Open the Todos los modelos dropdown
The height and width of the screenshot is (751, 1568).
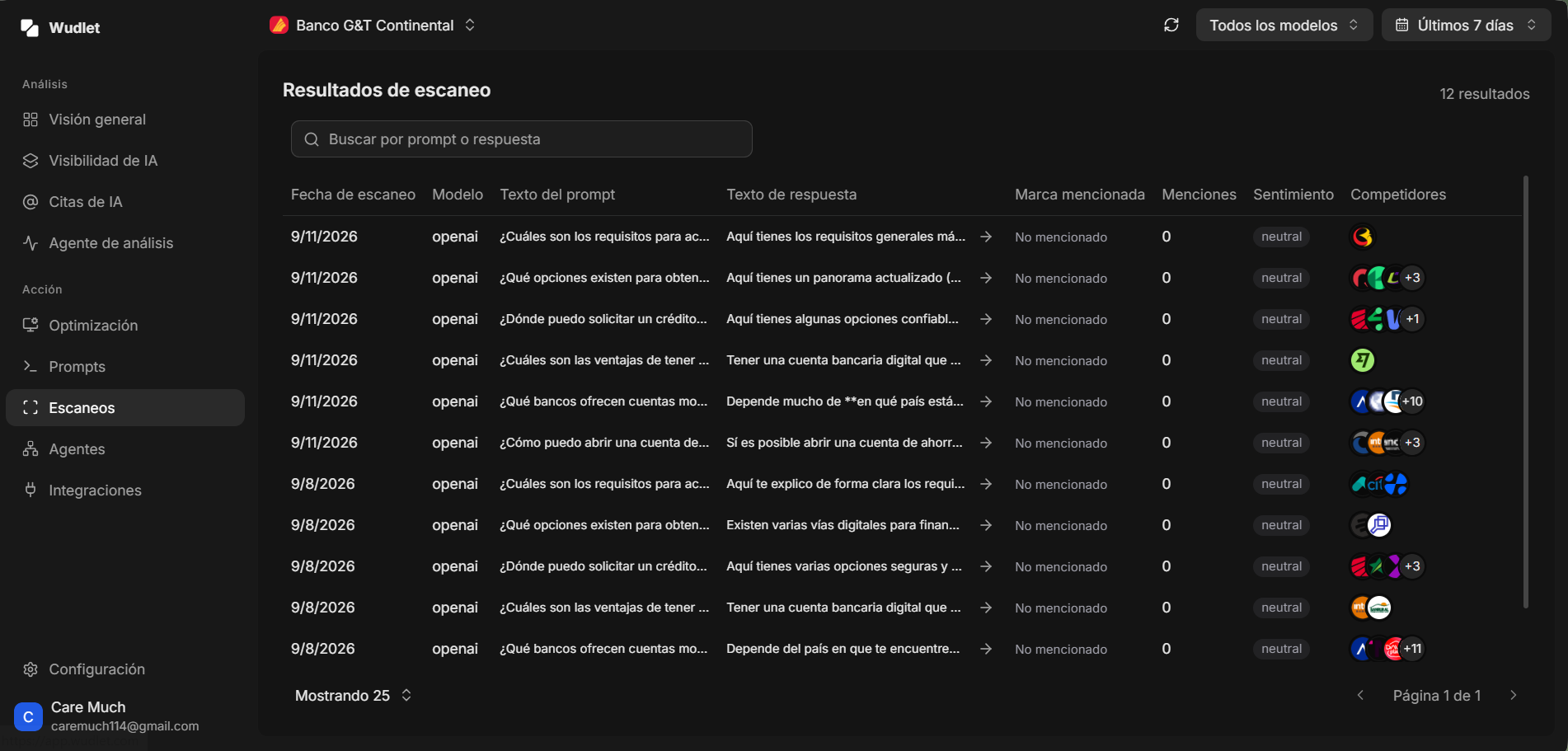tap(1284, 25)
